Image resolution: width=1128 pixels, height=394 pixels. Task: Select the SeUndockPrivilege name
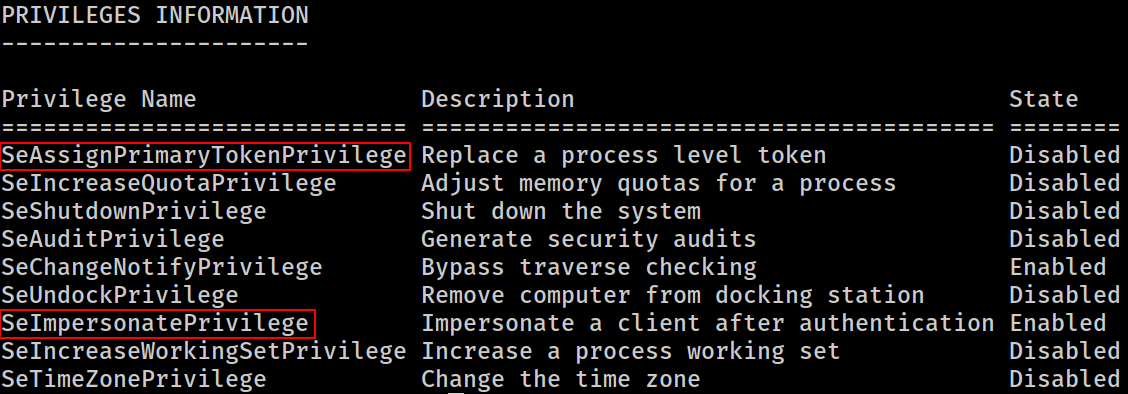pos(119,296)
